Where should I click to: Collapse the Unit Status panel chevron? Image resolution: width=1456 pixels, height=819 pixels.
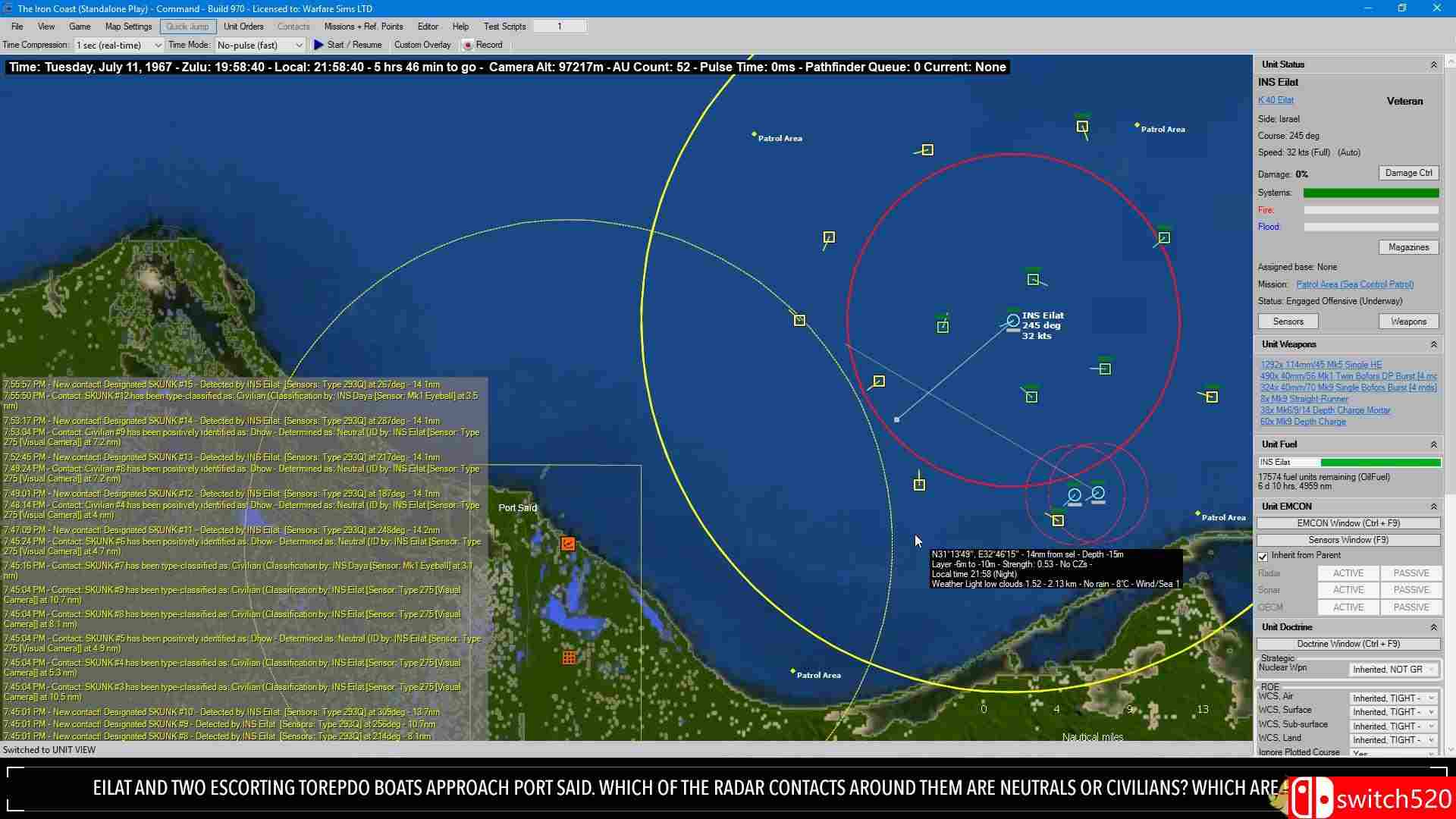(1433, 65)
